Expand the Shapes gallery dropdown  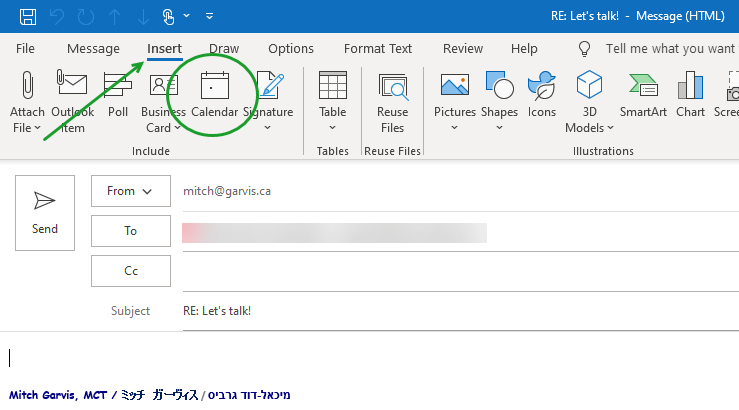click(x=499, y=128)
